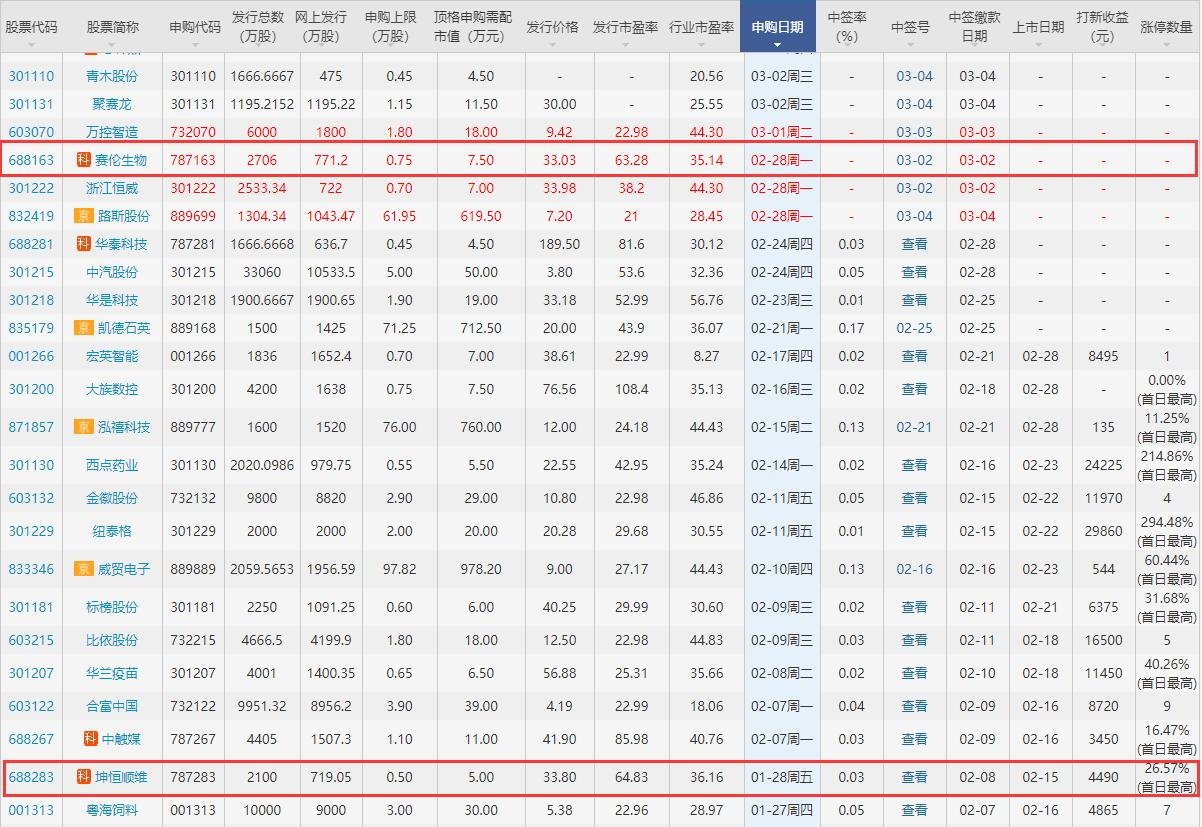Image resolution: width=1202 pixels, height=827 pixels.
Task: Click 查看 in the 宏英智能 row
Action: pyautogui.click(x=914, y=356)
